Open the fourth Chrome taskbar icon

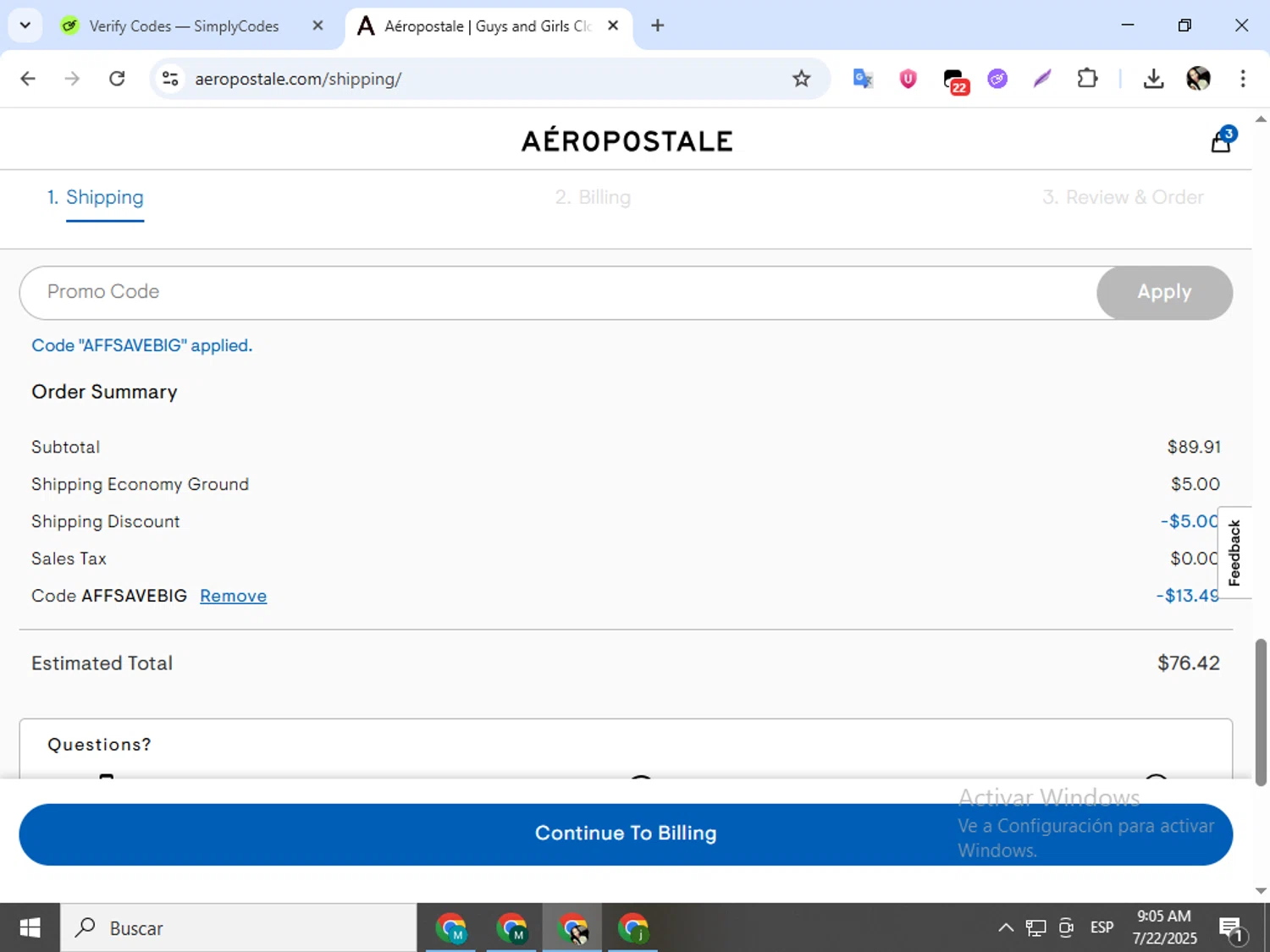click(633, 928)
